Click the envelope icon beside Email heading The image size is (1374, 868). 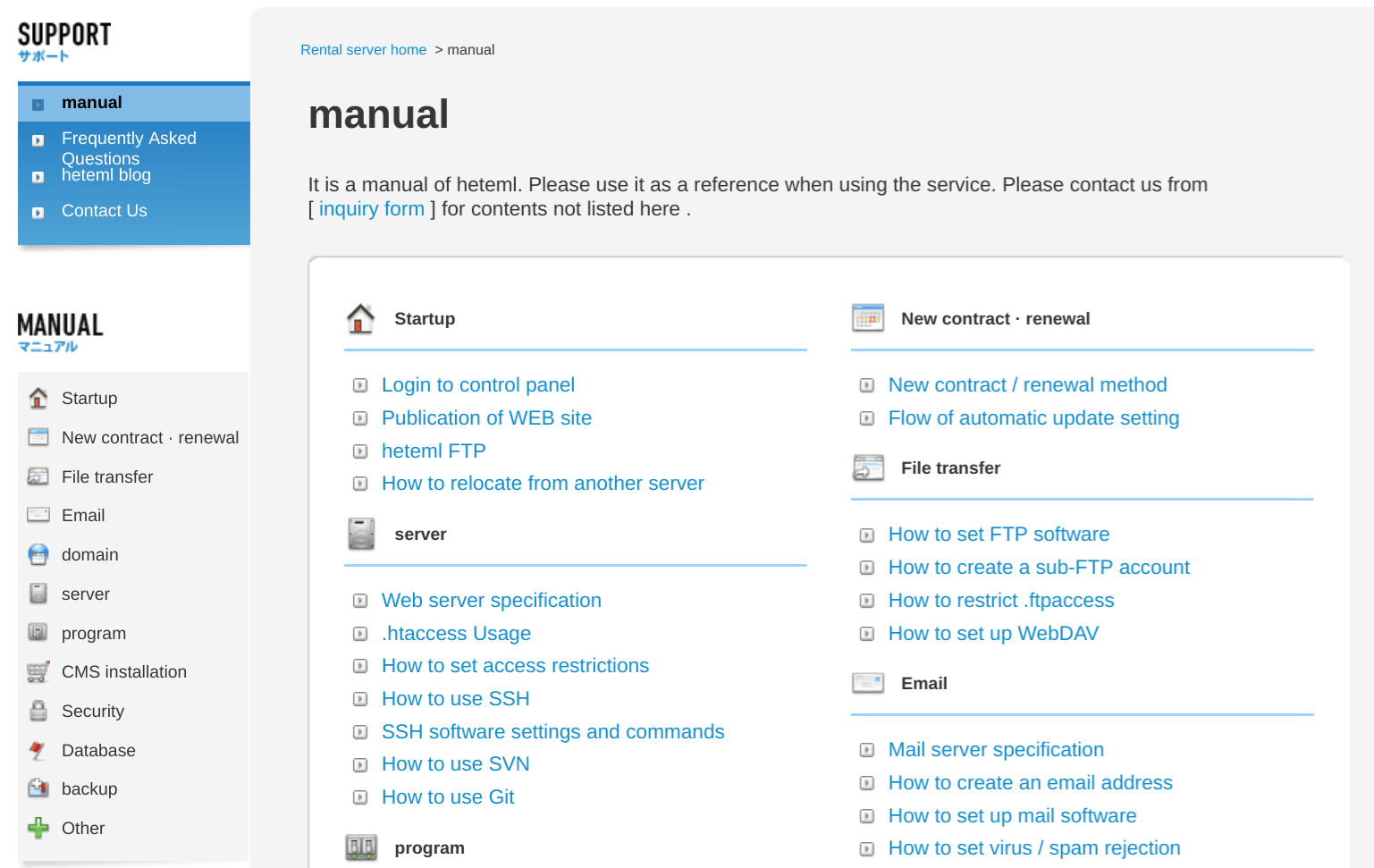pyautogui.click(x=868, y=683)
